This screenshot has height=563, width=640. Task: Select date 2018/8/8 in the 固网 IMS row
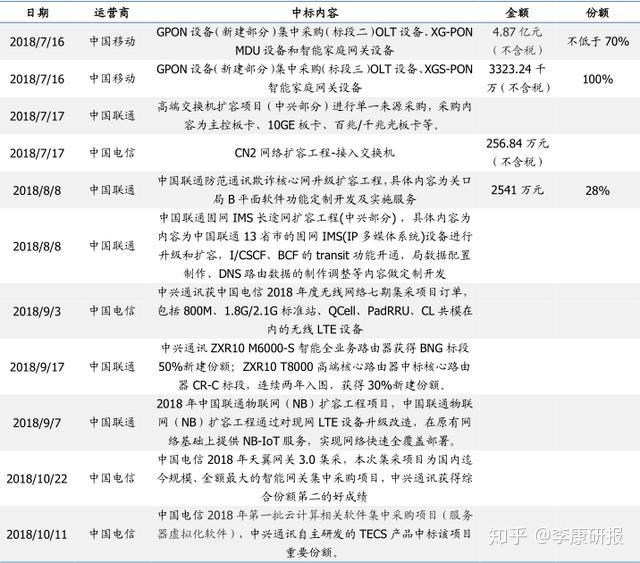37,246
